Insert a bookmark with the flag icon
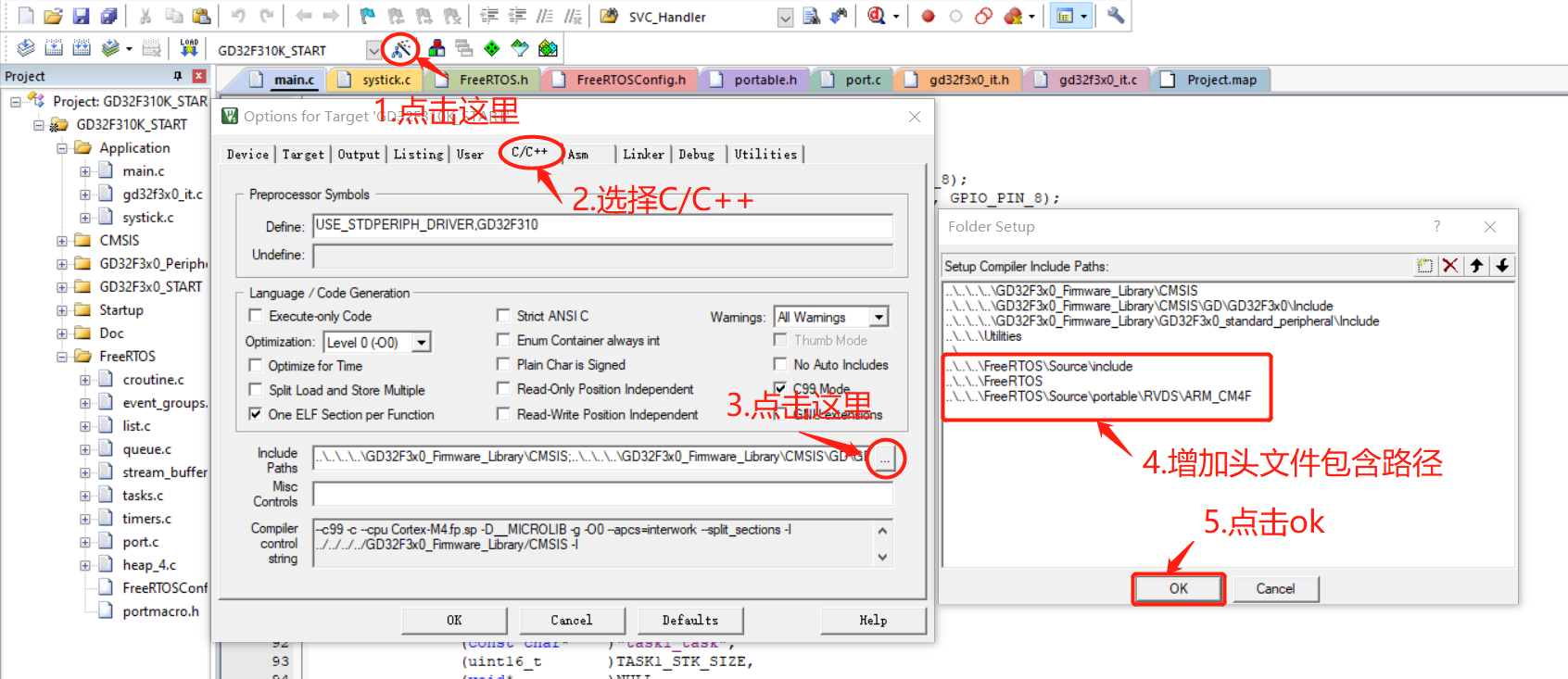Screen dimensions: 1568x679 pos(368,16)
